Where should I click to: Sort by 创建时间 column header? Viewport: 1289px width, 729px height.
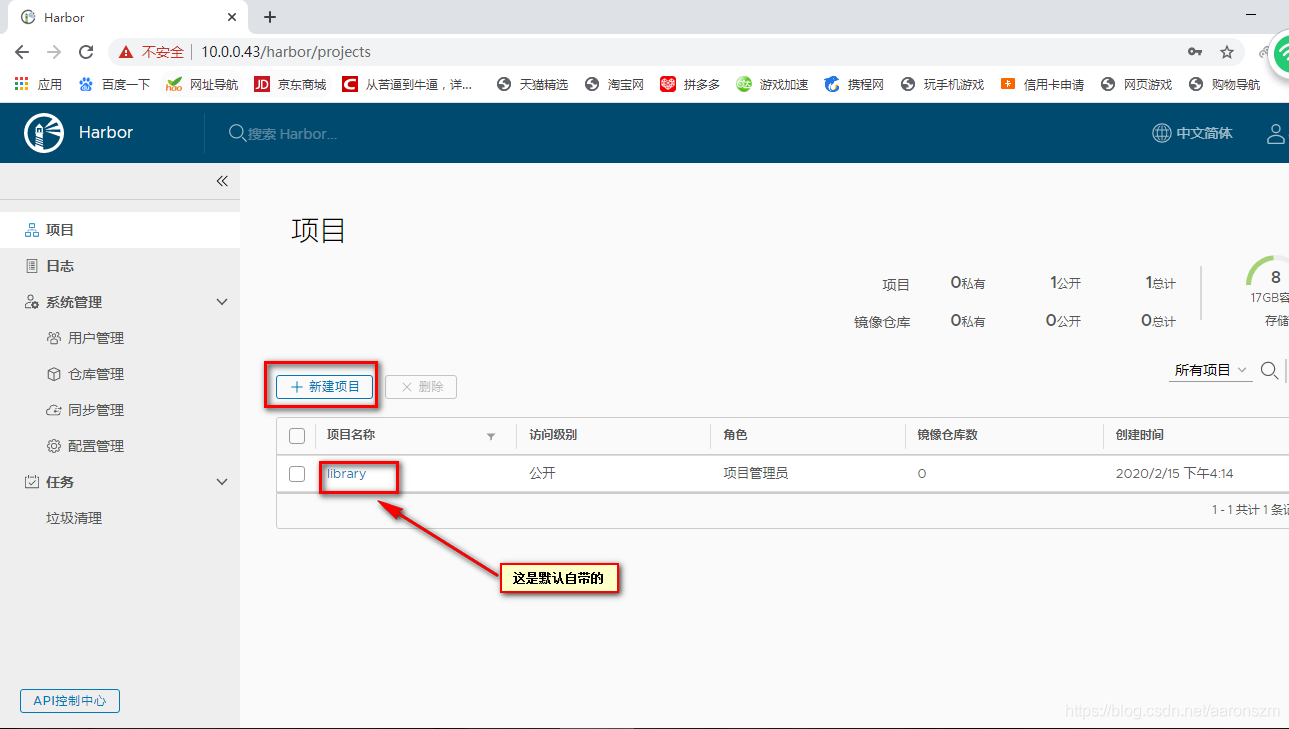[1140, 435]
